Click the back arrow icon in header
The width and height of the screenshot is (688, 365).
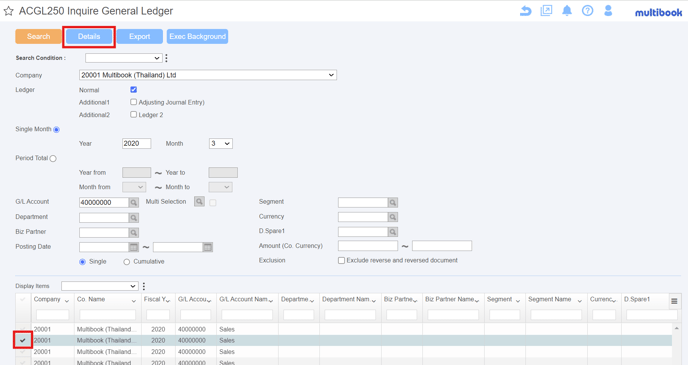tap(525, 11)
